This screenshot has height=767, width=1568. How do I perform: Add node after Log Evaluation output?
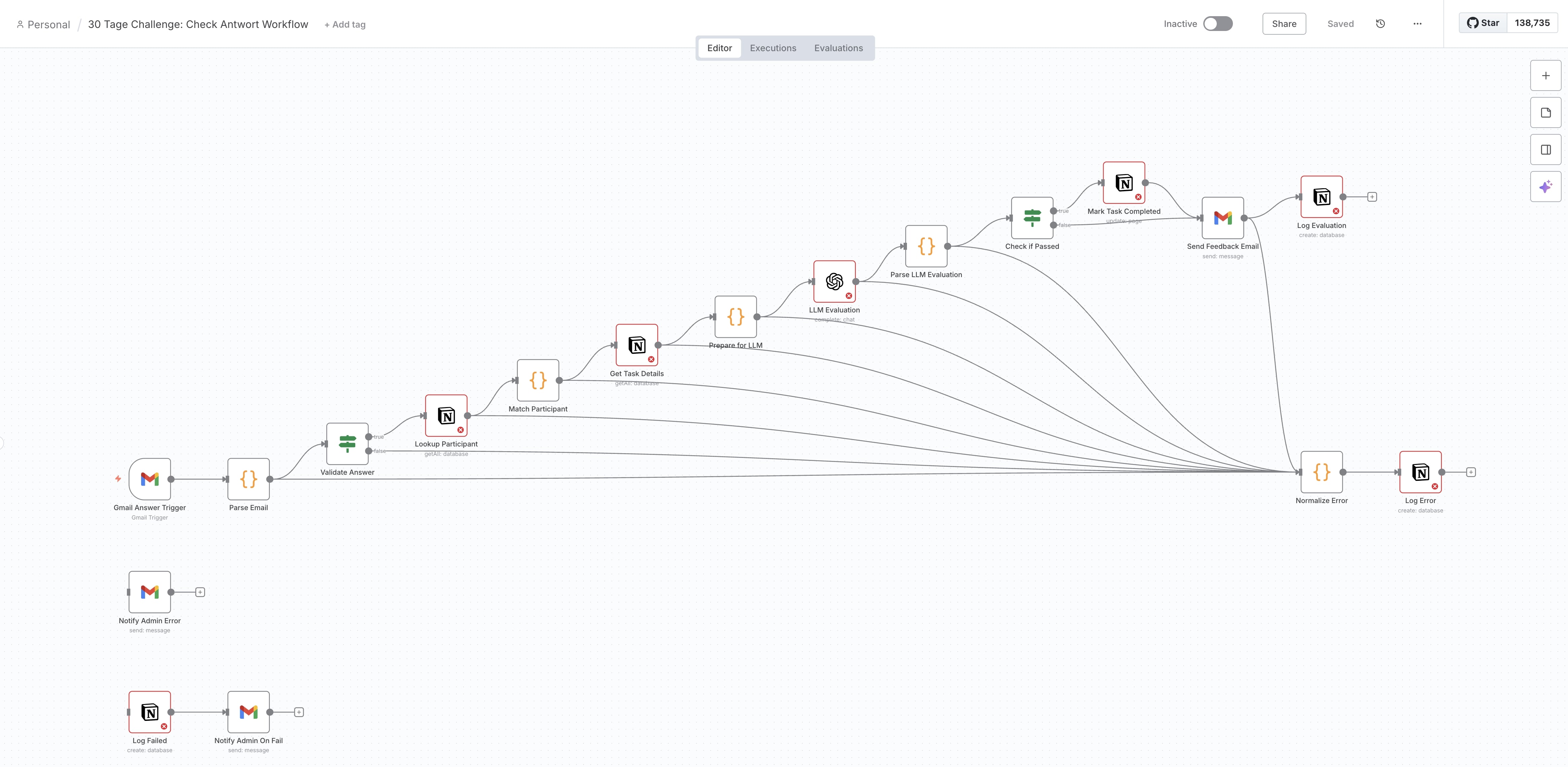[x=1372, y=197]
